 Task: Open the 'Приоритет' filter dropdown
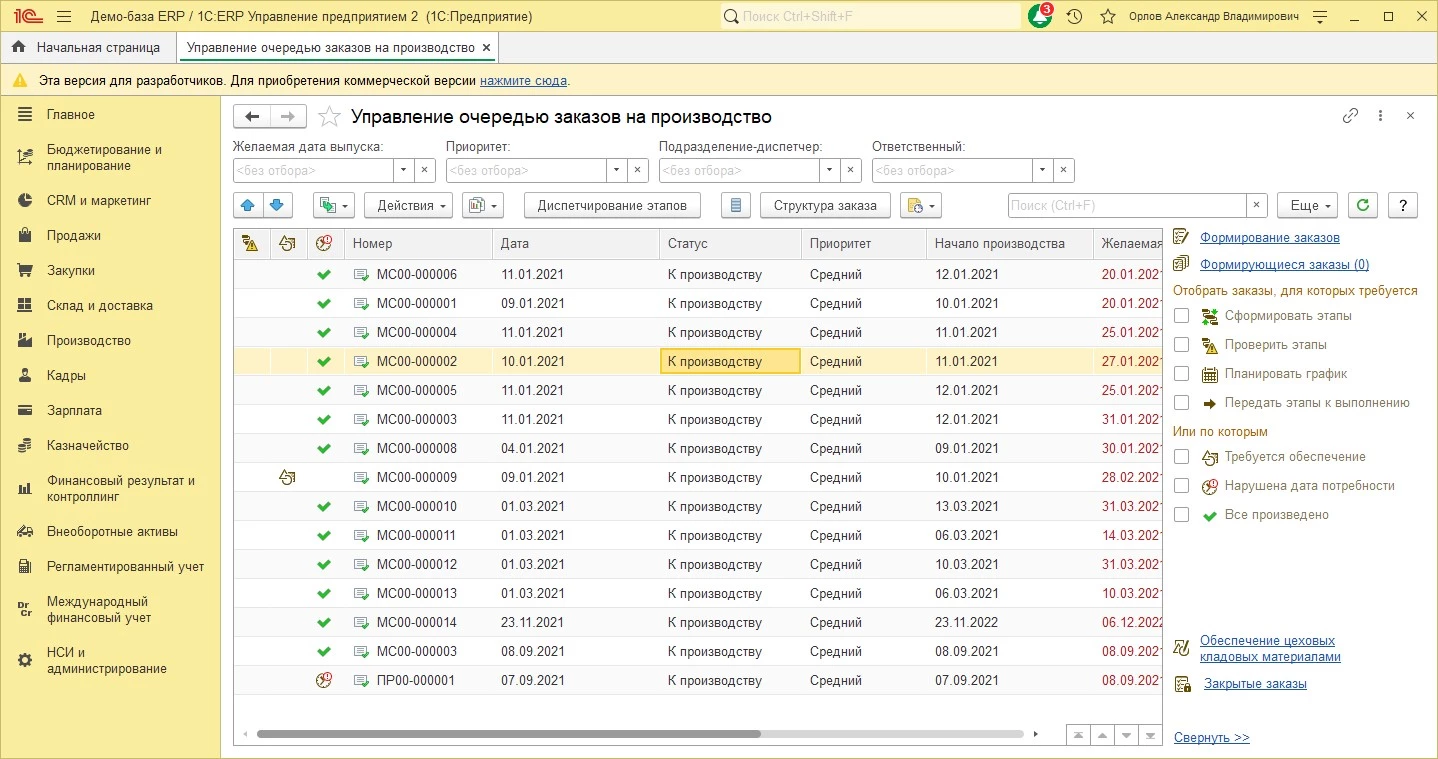[x=617, y=171]
